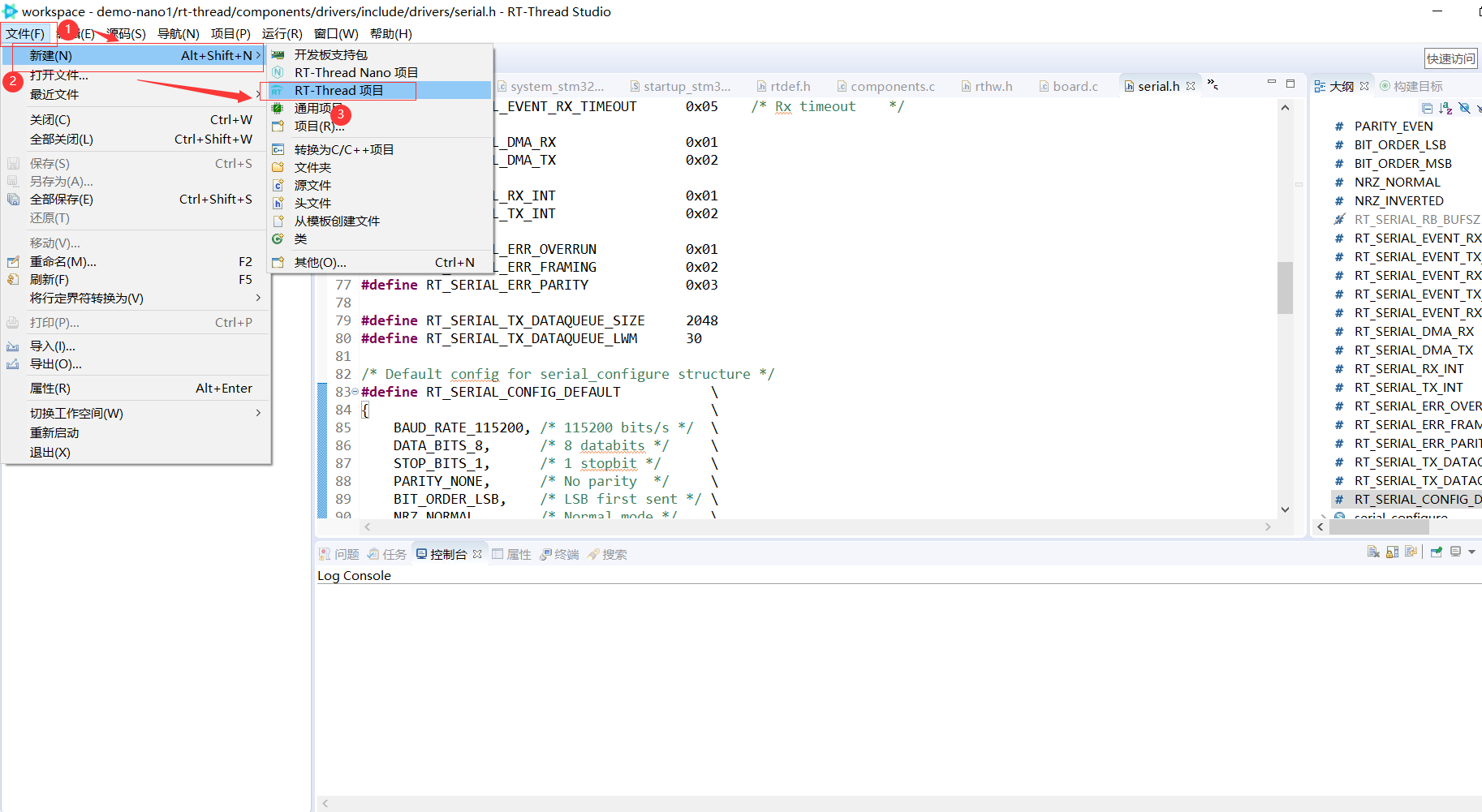Choose 导出(O)... from File menu
1482x812 pixels.
click(136, 363)
